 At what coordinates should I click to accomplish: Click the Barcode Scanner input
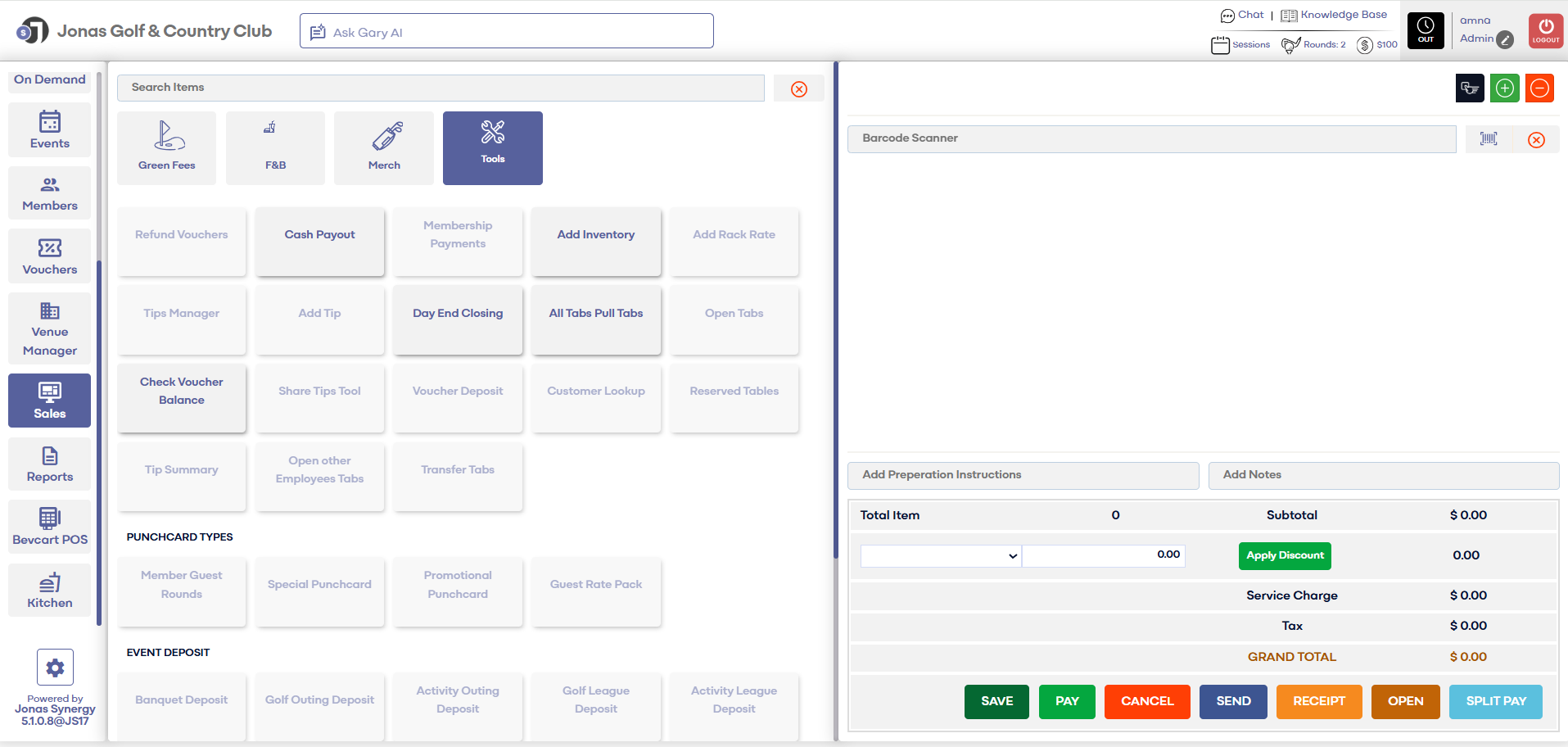(x=1151, y=138)
